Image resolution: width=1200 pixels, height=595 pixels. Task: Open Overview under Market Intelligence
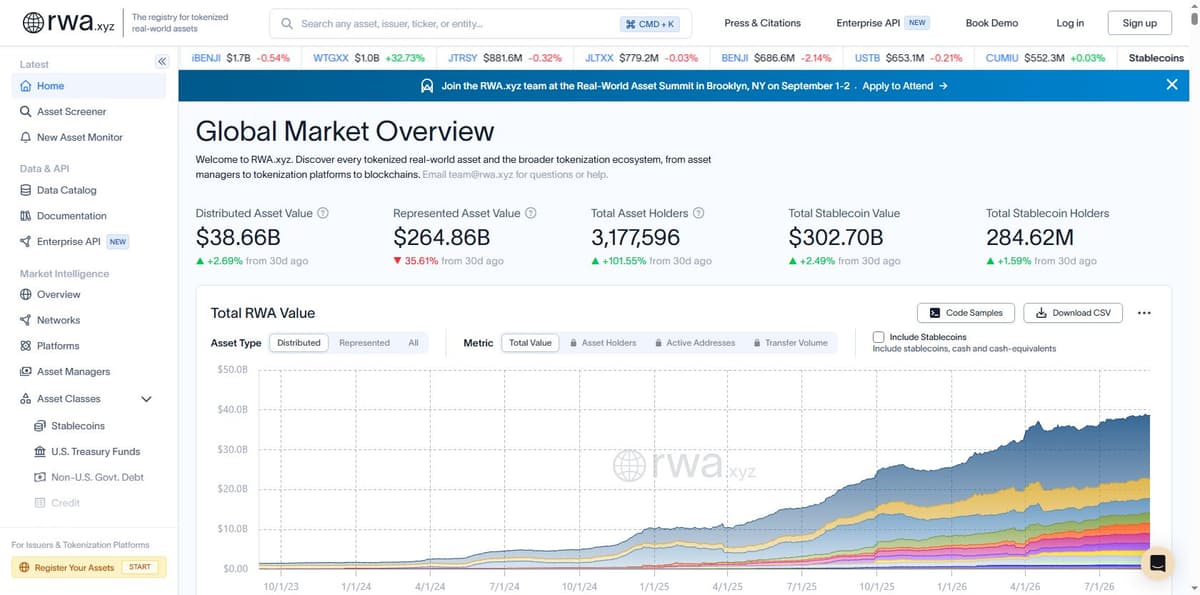click(89, 294)
